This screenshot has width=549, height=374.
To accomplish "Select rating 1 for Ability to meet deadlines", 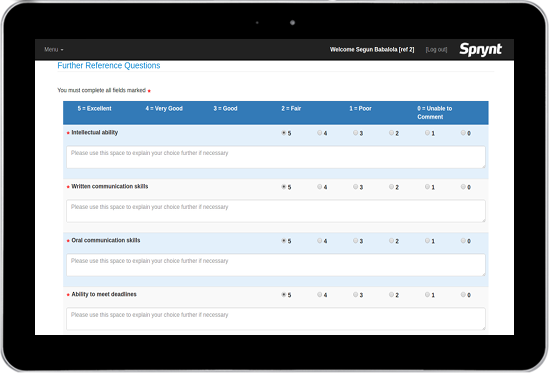I will coord(428,295).
